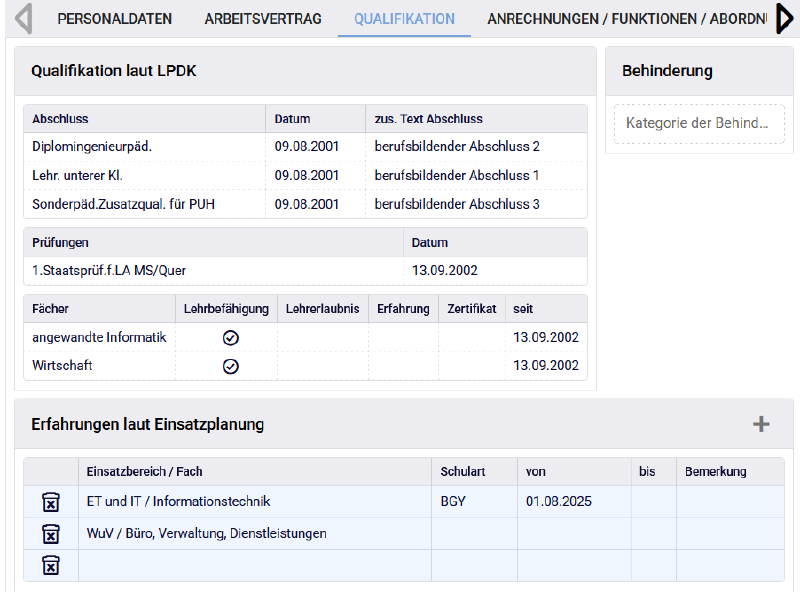Switch to the Arbeitsvertrag tab

click(263, 19)
